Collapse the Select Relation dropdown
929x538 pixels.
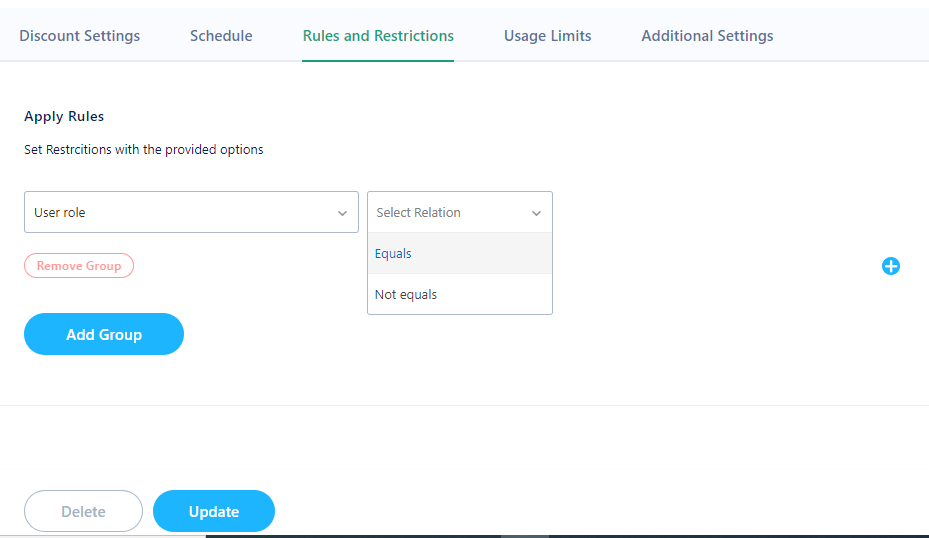tap(460, 212)
